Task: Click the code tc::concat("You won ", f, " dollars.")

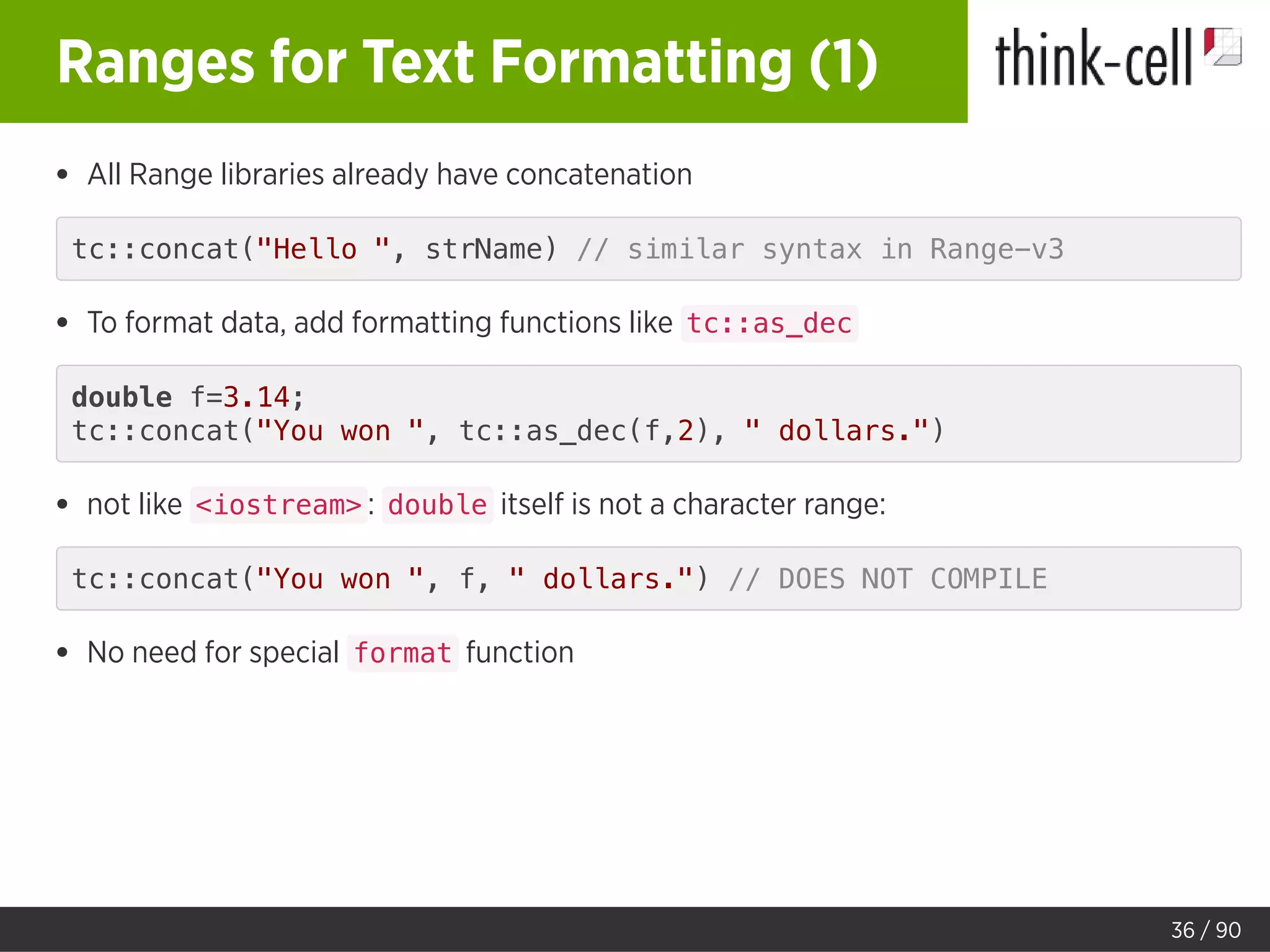Action: pos(390,579)
